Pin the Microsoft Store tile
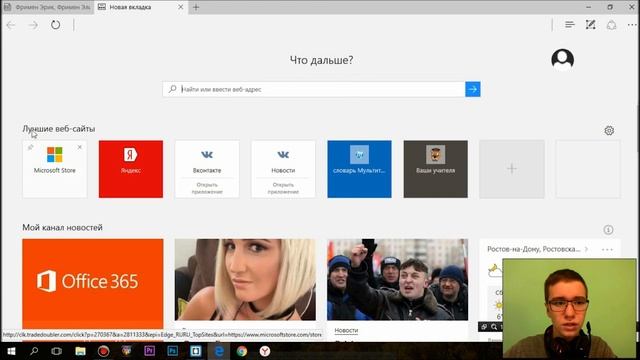 click(x=30, y=147)
